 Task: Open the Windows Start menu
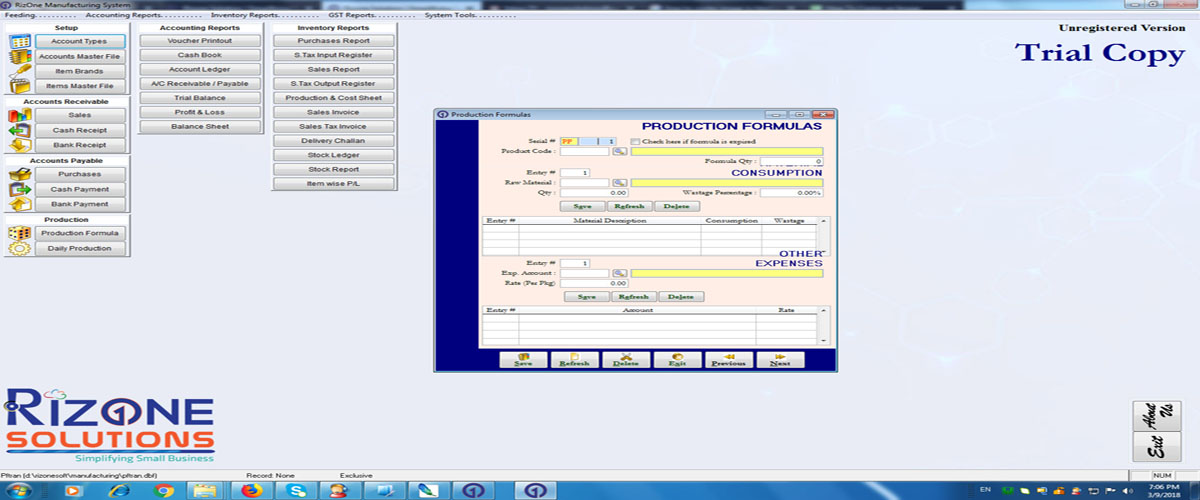click(x=19, y=490)
